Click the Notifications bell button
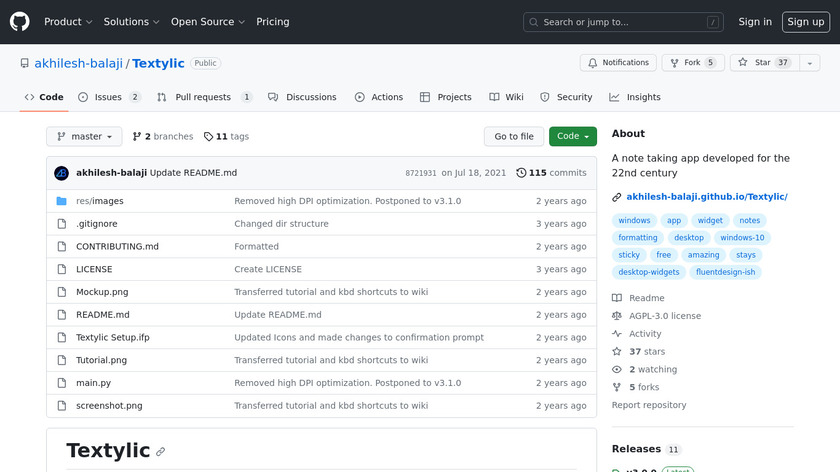840x472 pixels. [618, 62]
